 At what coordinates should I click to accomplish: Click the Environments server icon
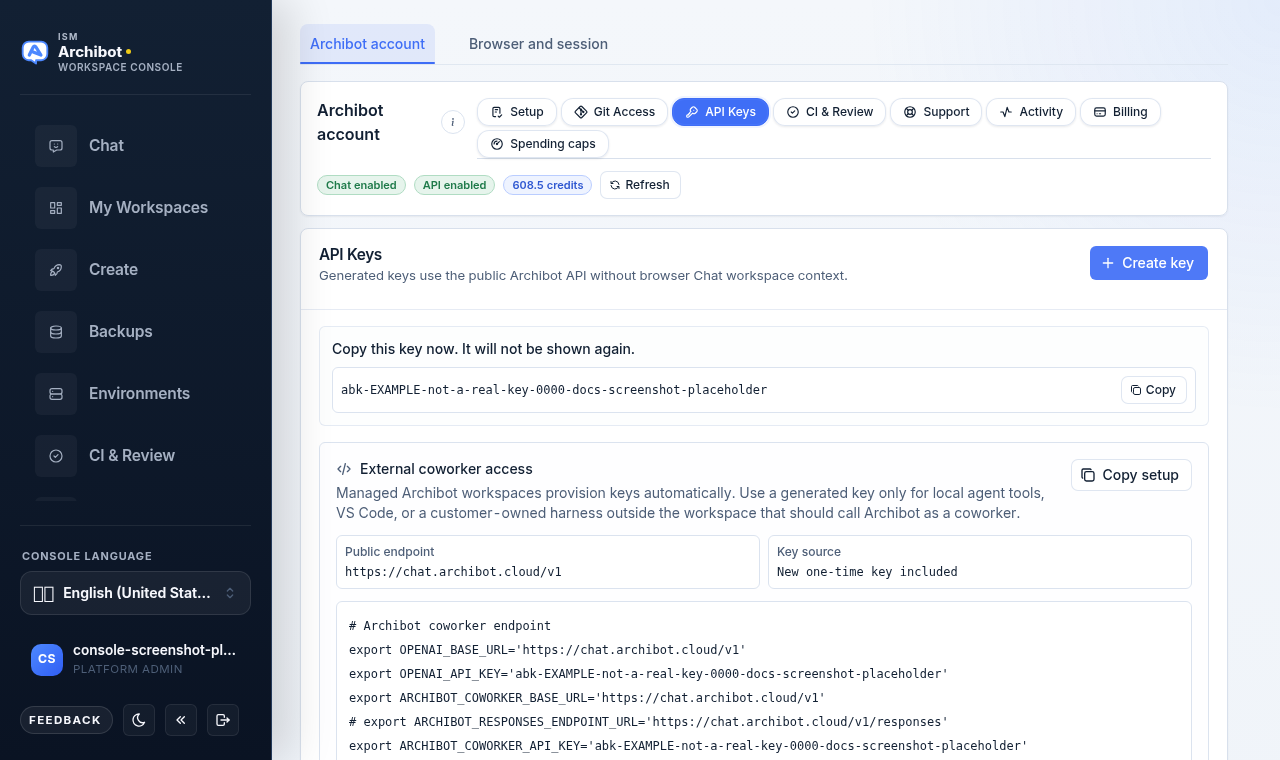[56, 394]
